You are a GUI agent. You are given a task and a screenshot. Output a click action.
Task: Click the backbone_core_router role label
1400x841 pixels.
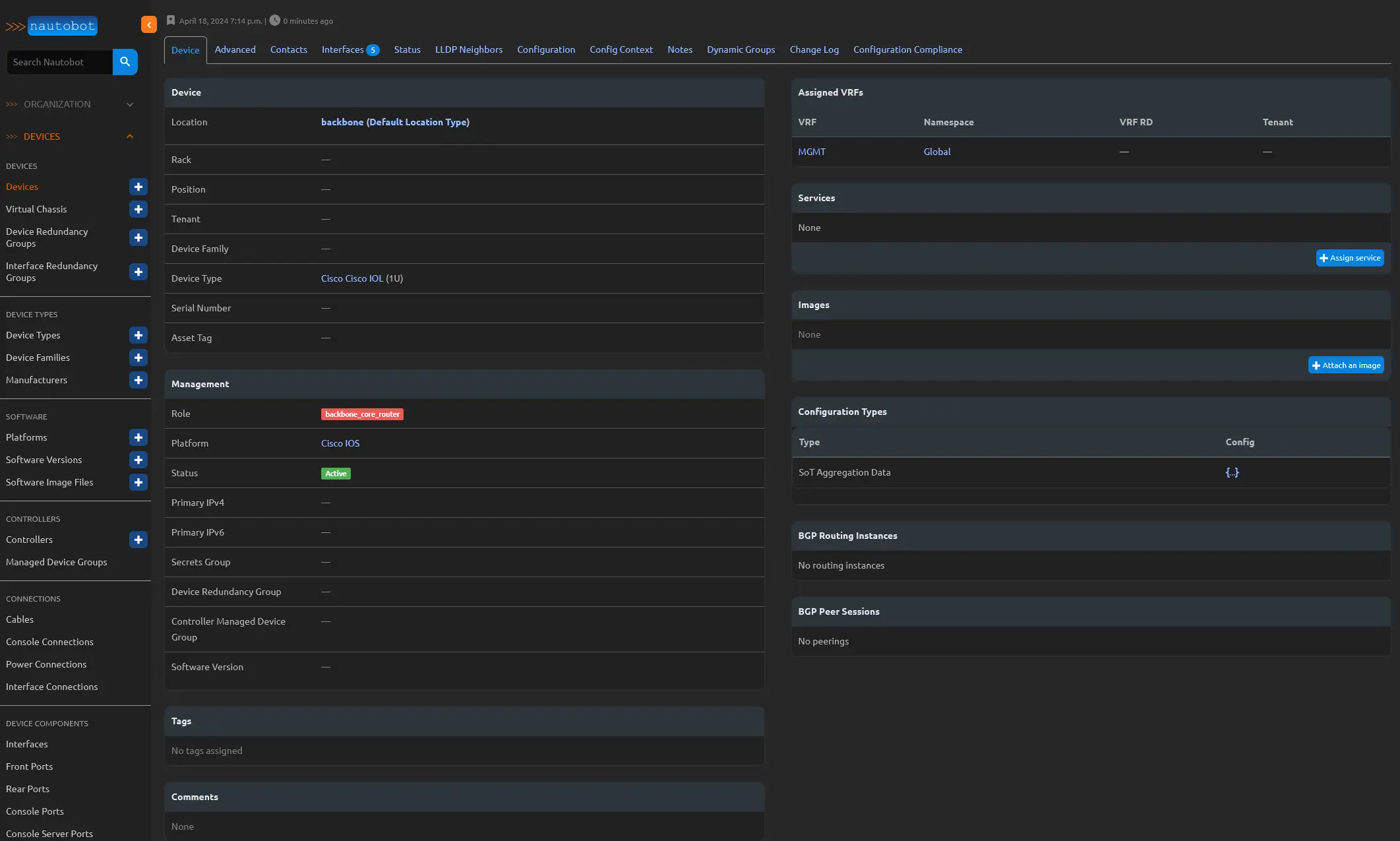pyautogui.click(x=362, y=414)
